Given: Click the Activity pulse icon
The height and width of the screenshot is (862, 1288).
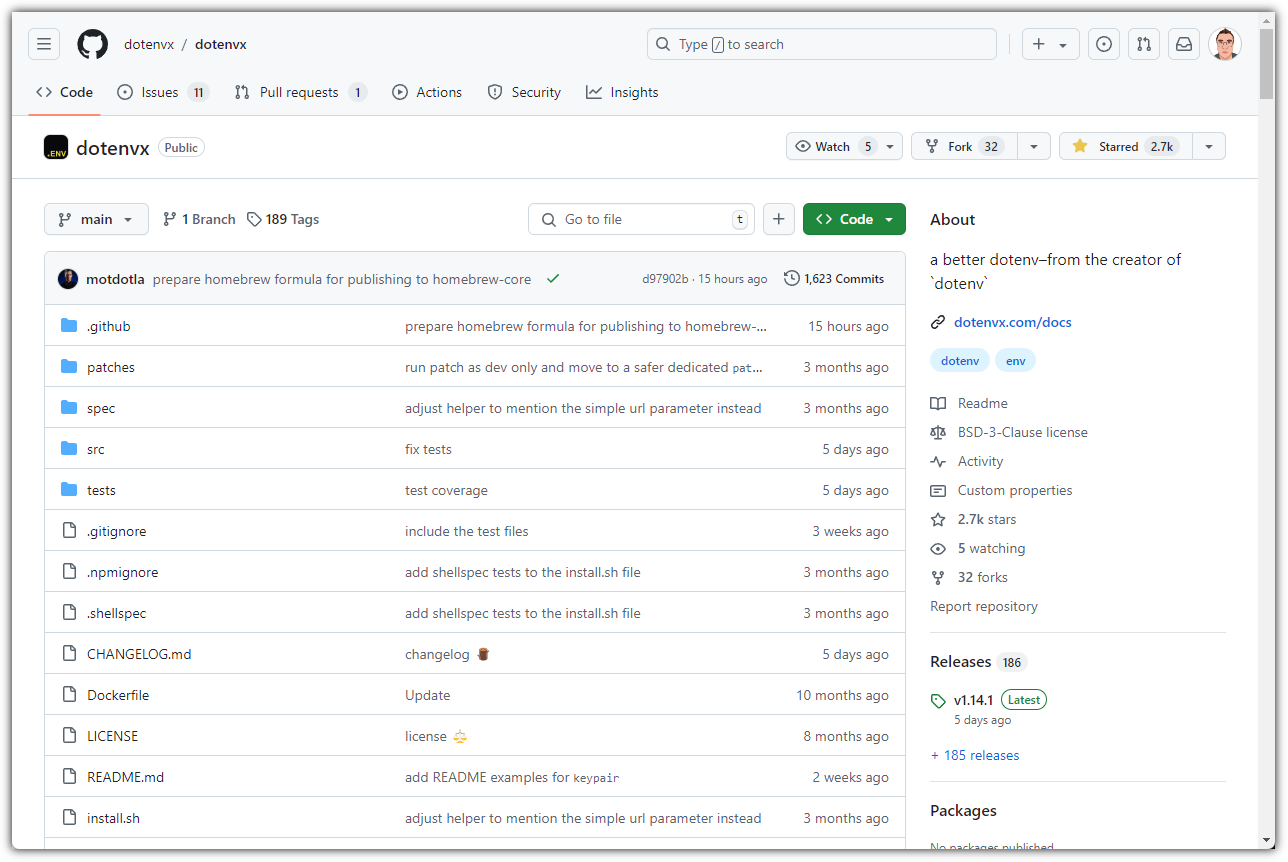Looking at the screenshot, I should pyautogui.click(x=938, y=461).
